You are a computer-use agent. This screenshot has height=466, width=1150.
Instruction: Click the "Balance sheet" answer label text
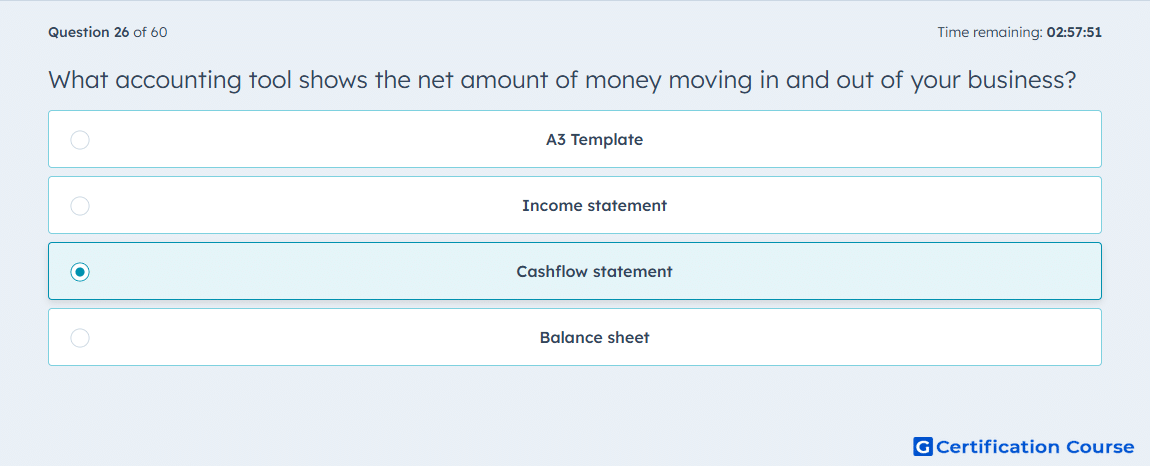tap(594, 338)
